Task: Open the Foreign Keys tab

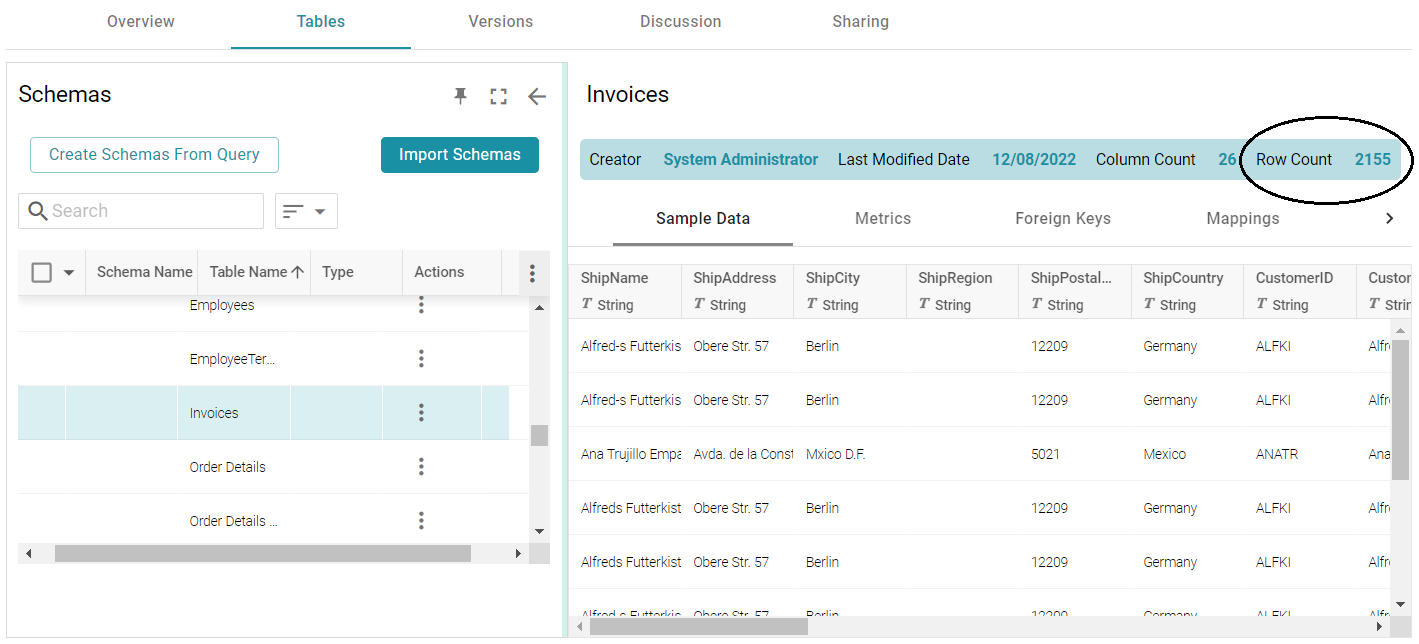Action: 1062,218
